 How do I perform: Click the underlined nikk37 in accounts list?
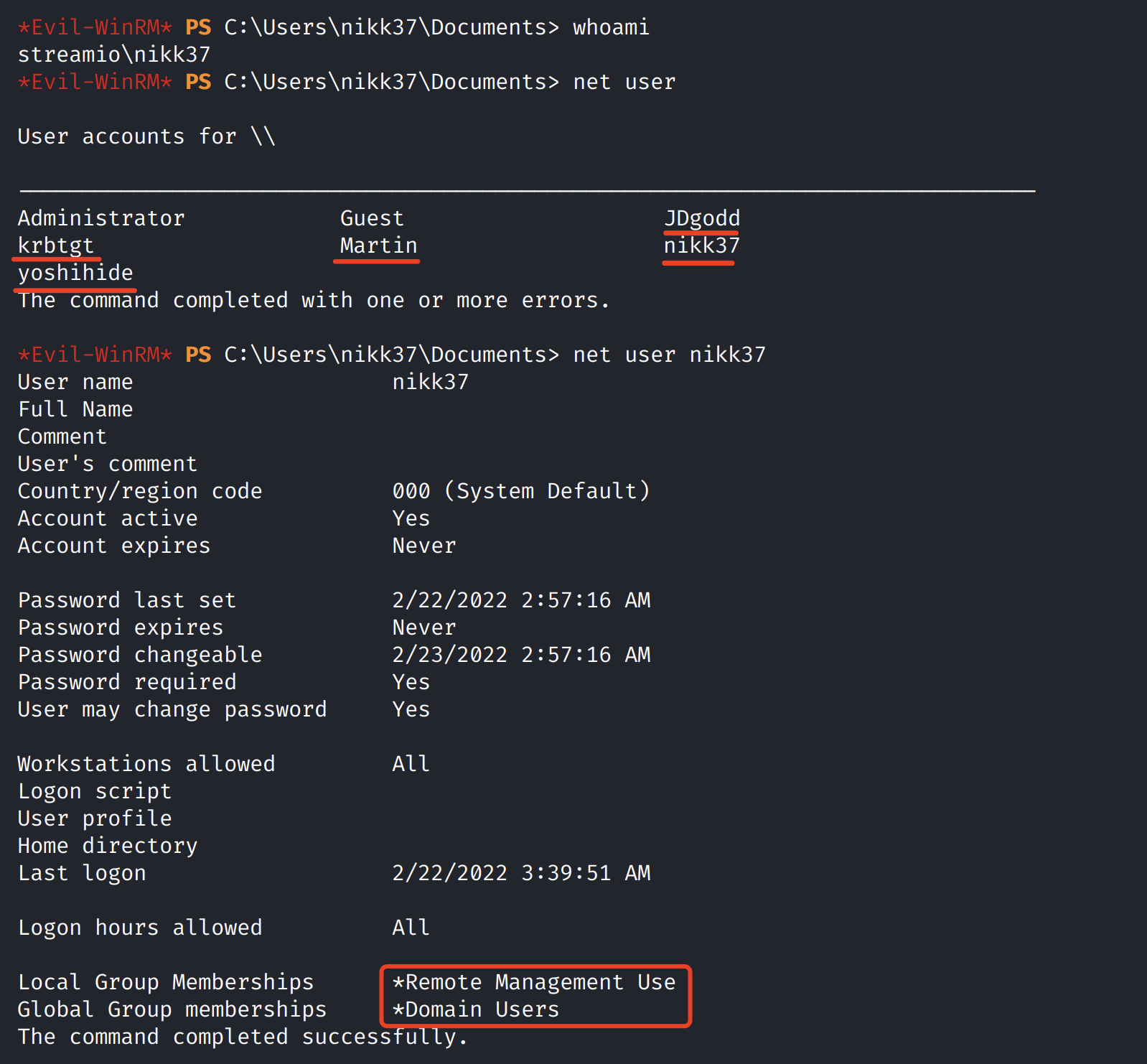coord(701,246)
